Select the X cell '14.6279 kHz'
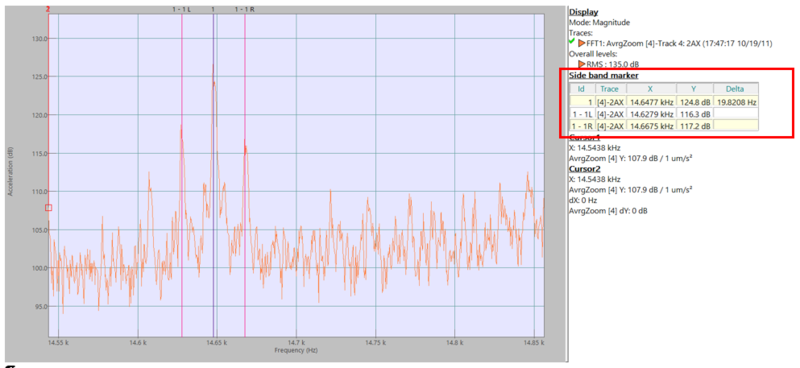 click(x=651, y=113)
